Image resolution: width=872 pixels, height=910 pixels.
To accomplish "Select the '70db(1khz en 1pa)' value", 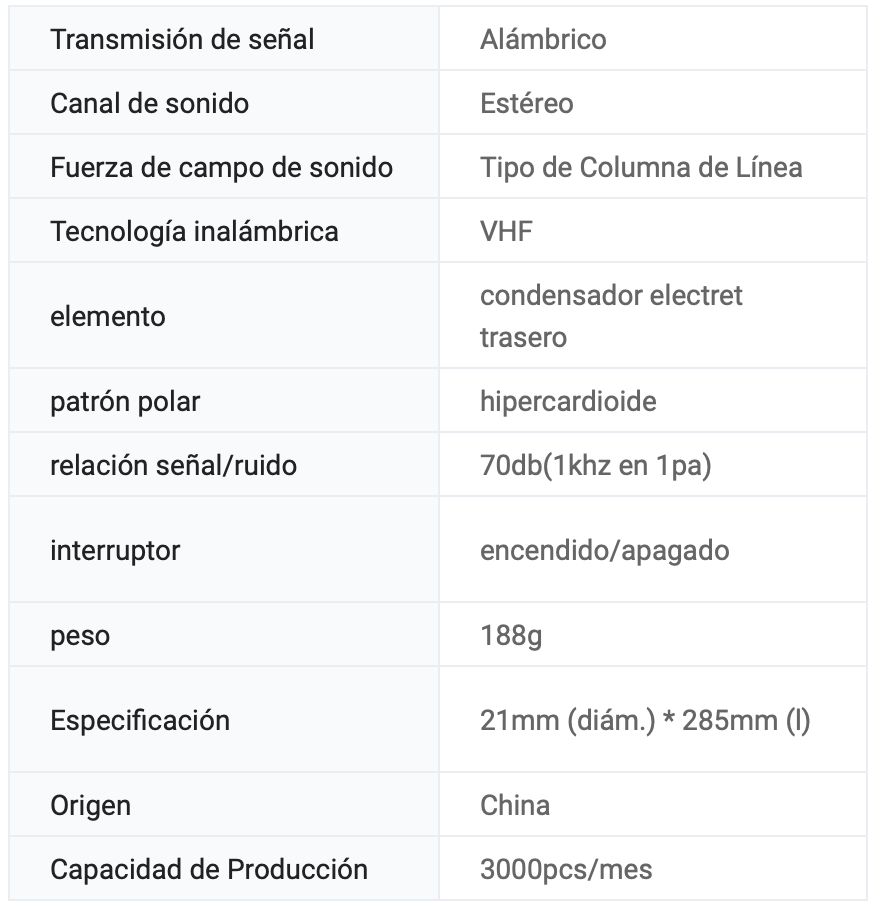I will click(x=595, y=465).
